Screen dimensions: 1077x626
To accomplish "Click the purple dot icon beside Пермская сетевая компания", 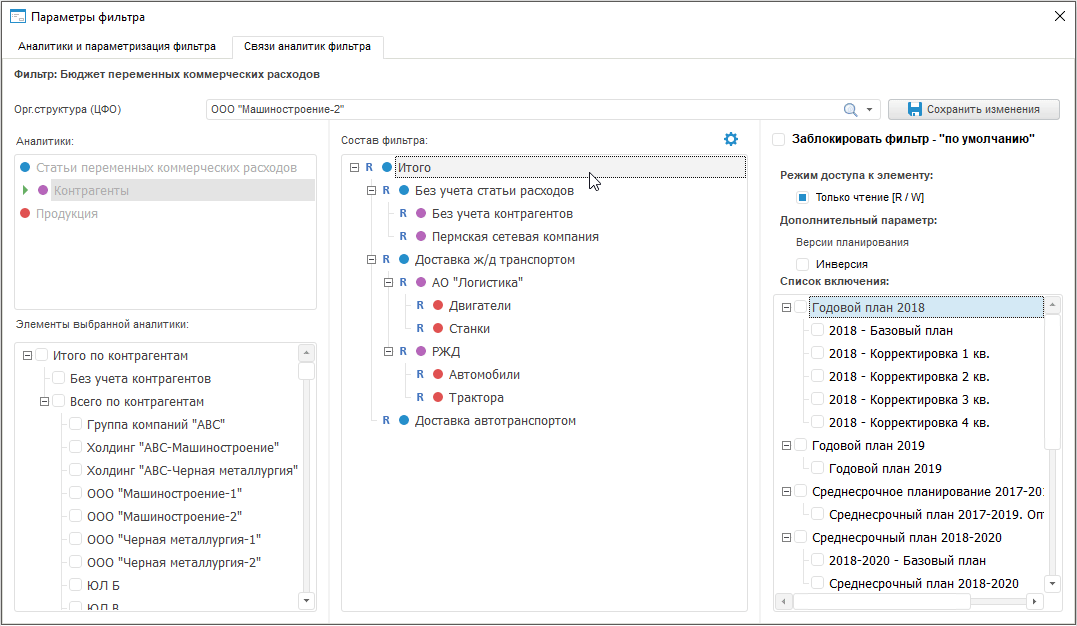I will pyautogui.click(x=421, y=237).
